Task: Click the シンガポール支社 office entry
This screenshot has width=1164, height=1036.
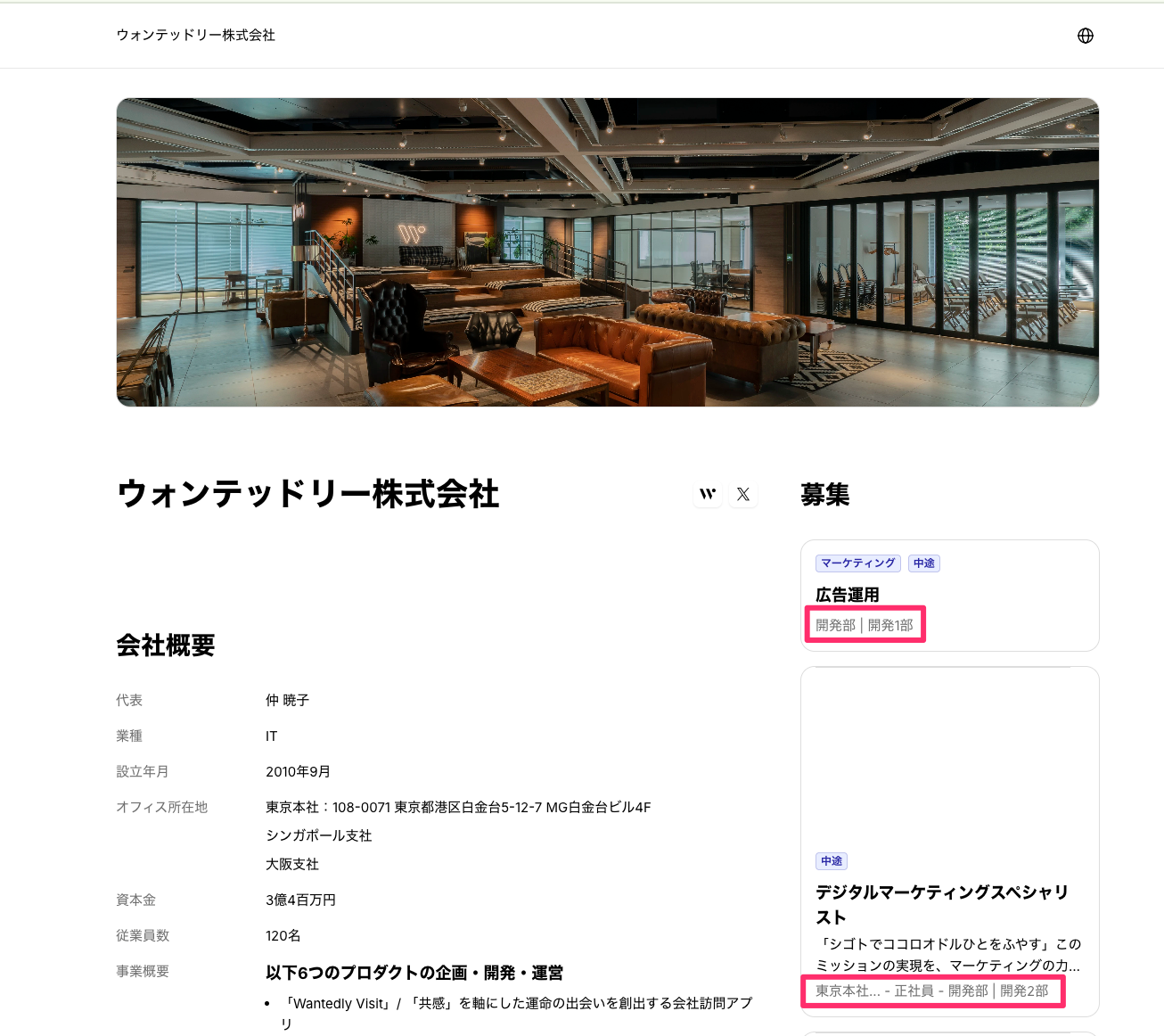Action: click(318, 835)
